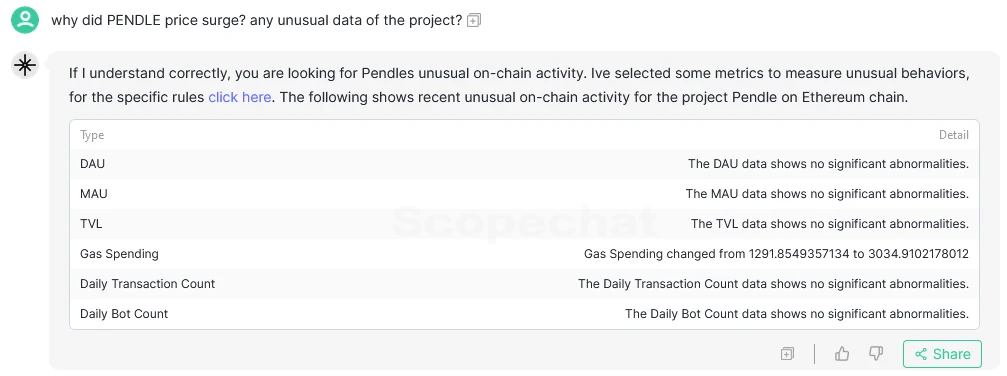The width and height of the screenshot is (1007, 376).
Task: Click the user question text about PENDLE
Action: point(257,21)
